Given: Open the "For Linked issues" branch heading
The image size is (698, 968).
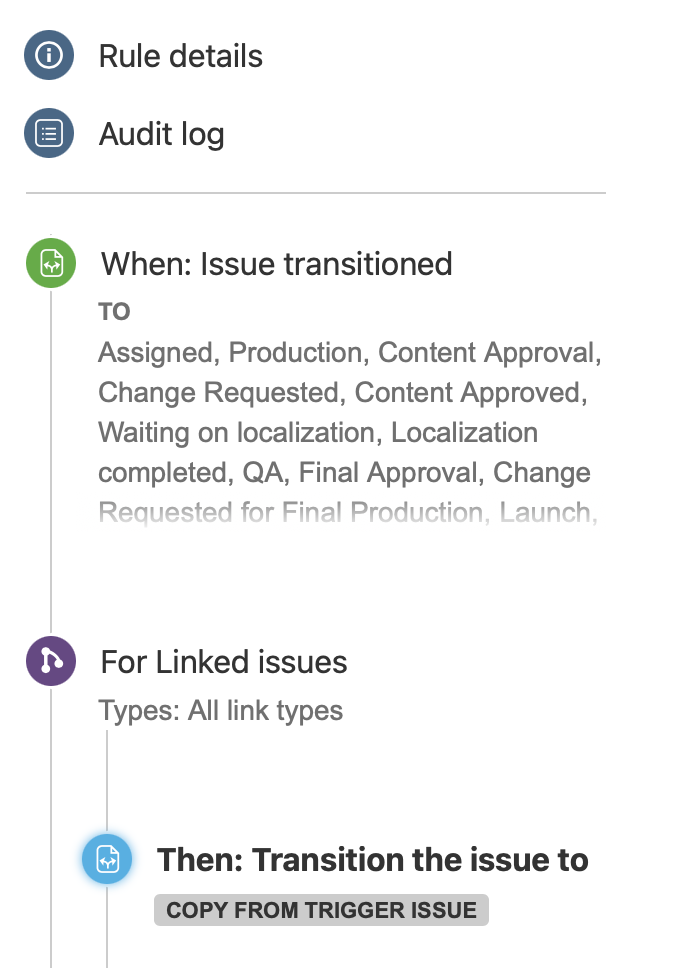Looking at the screenshot, I should [x=224, y=662].
